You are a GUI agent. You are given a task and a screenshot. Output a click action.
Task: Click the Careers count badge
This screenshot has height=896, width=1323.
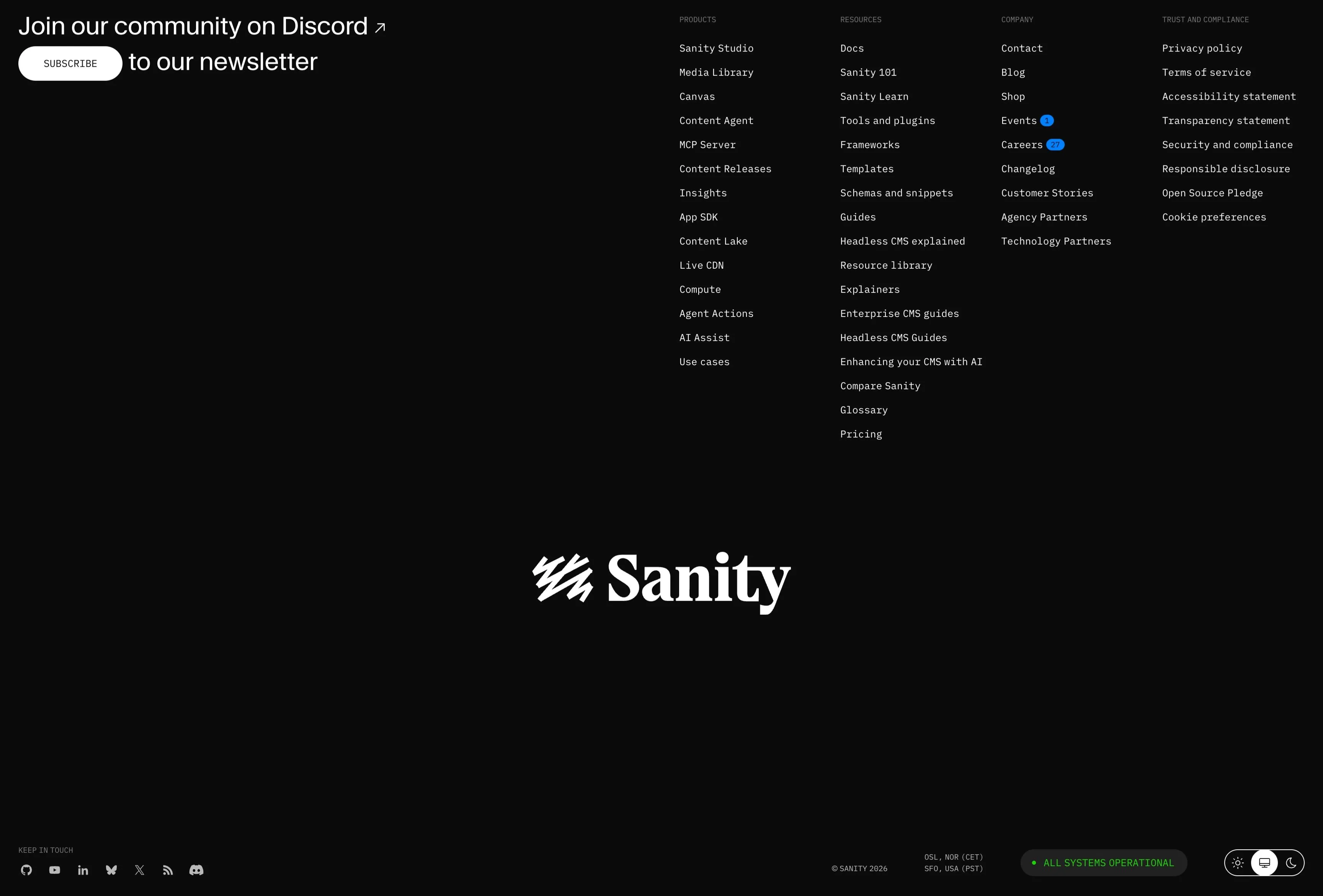point(1055,145)
